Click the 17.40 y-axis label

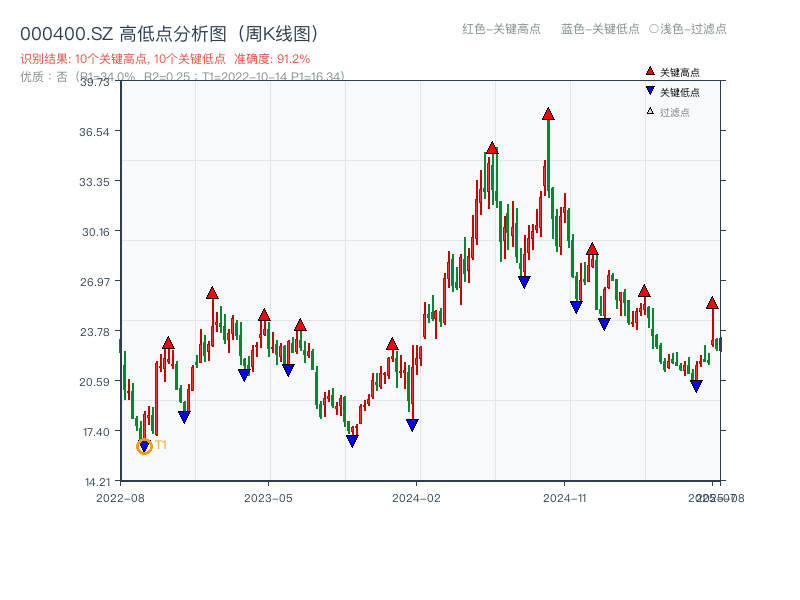[x=96, y=432]
